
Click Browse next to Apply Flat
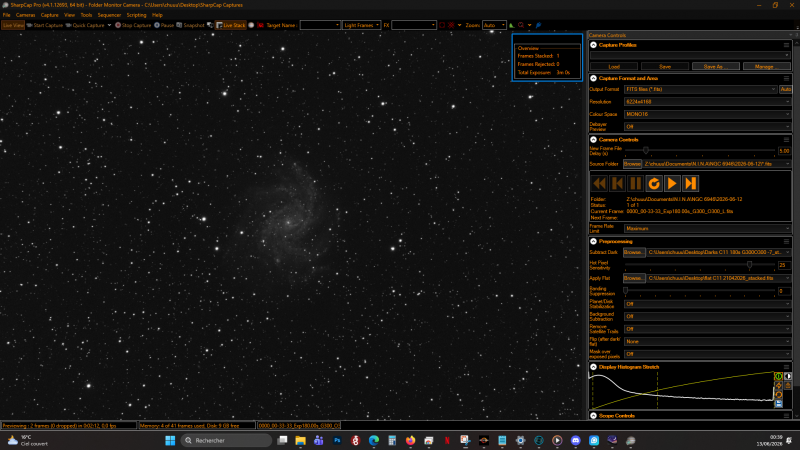tap(634, 278)
